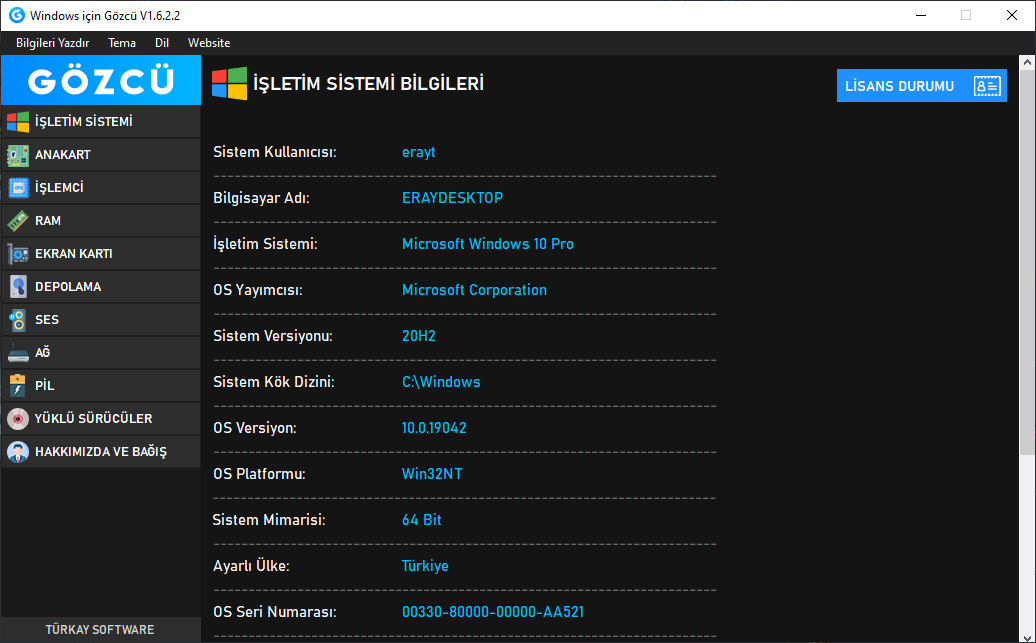Screen dimensions: 1036x643
Task: Open the SES audio section
Action: pos(101,320)
